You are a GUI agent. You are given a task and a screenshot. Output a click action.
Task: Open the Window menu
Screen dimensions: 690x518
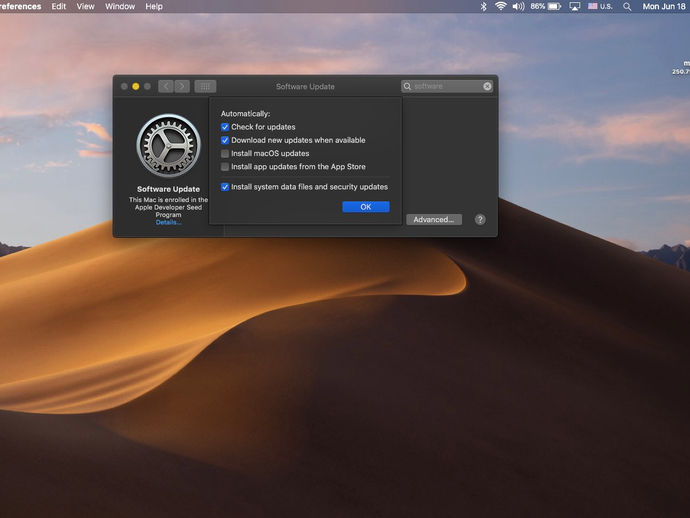(120, 7)
